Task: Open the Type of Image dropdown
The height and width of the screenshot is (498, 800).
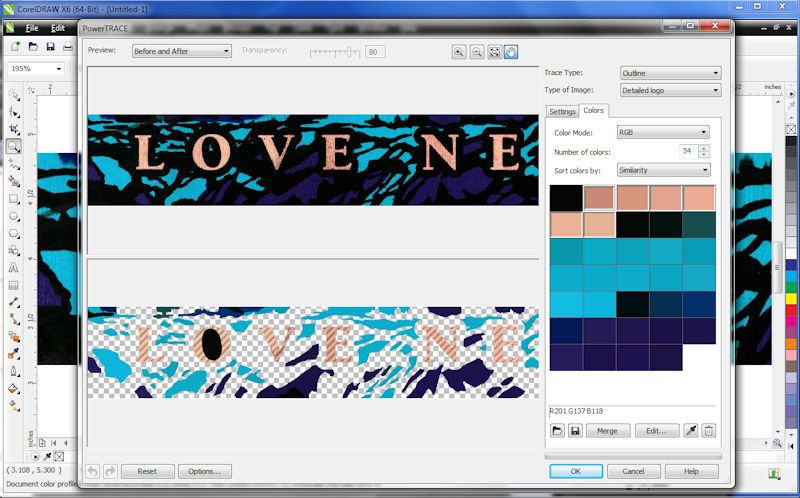Action: [669, 91]
